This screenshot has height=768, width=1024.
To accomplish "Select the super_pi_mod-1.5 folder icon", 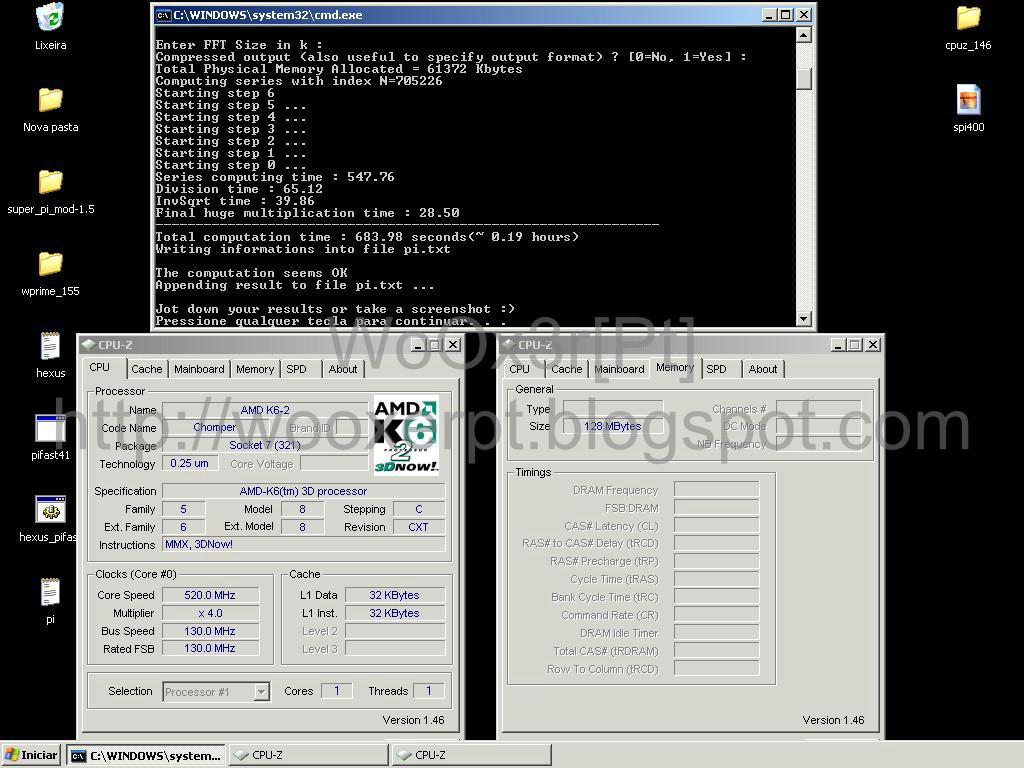I will [50, 182].
